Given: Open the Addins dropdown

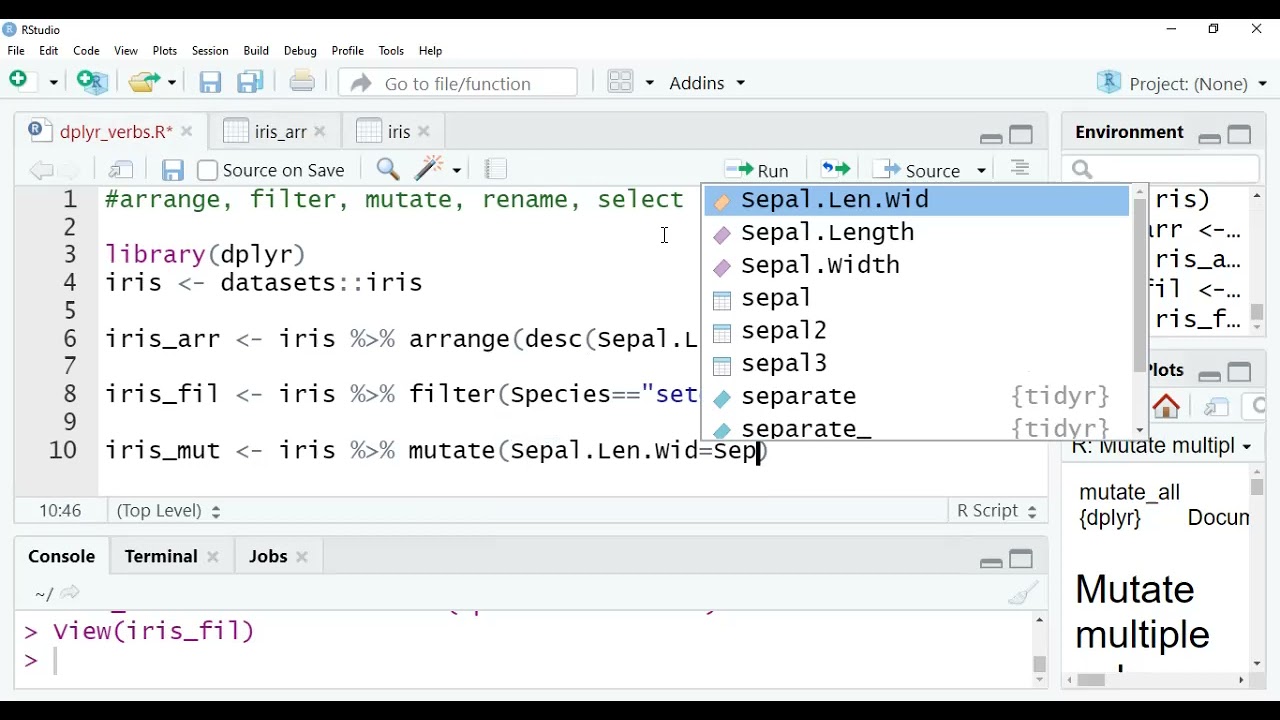Looking at the screenshot, I should tap(708, 83).
